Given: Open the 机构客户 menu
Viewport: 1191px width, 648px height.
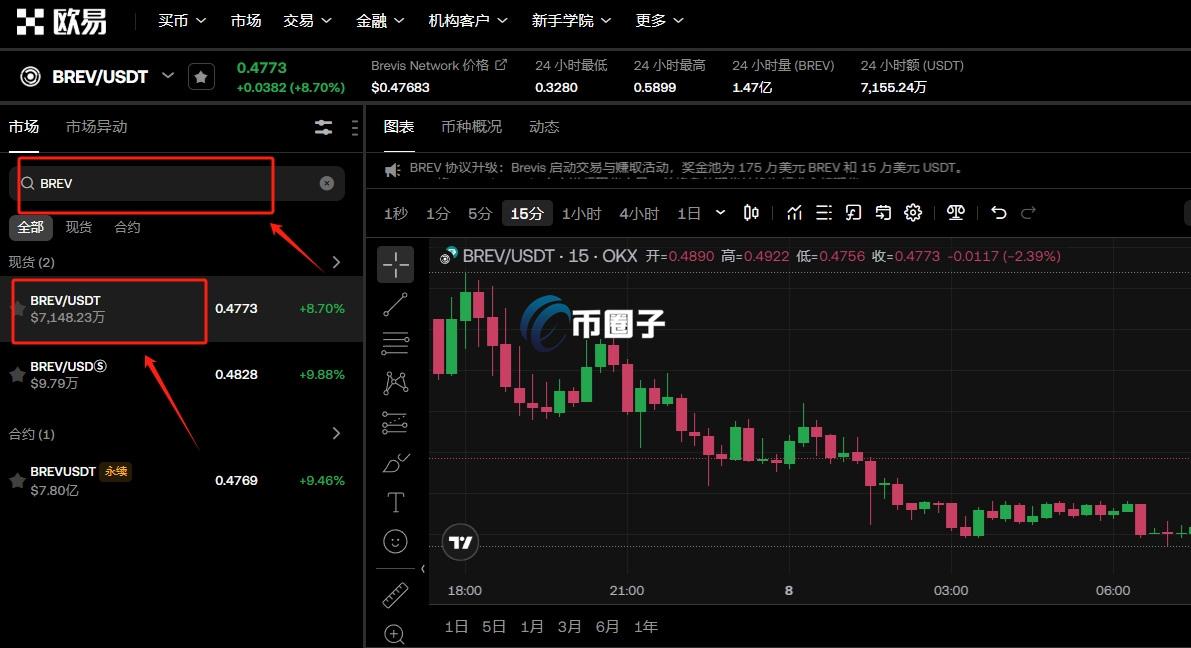Looking at the screenshot, I should click(460, 20).
